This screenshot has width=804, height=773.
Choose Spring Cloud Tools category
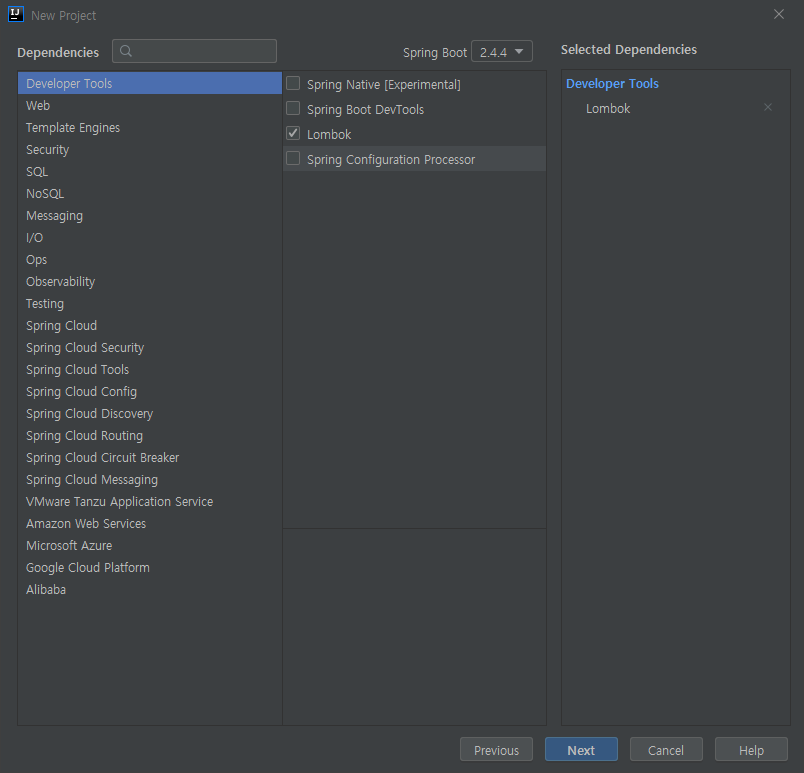pyautogui.click(x=150, y=370)
